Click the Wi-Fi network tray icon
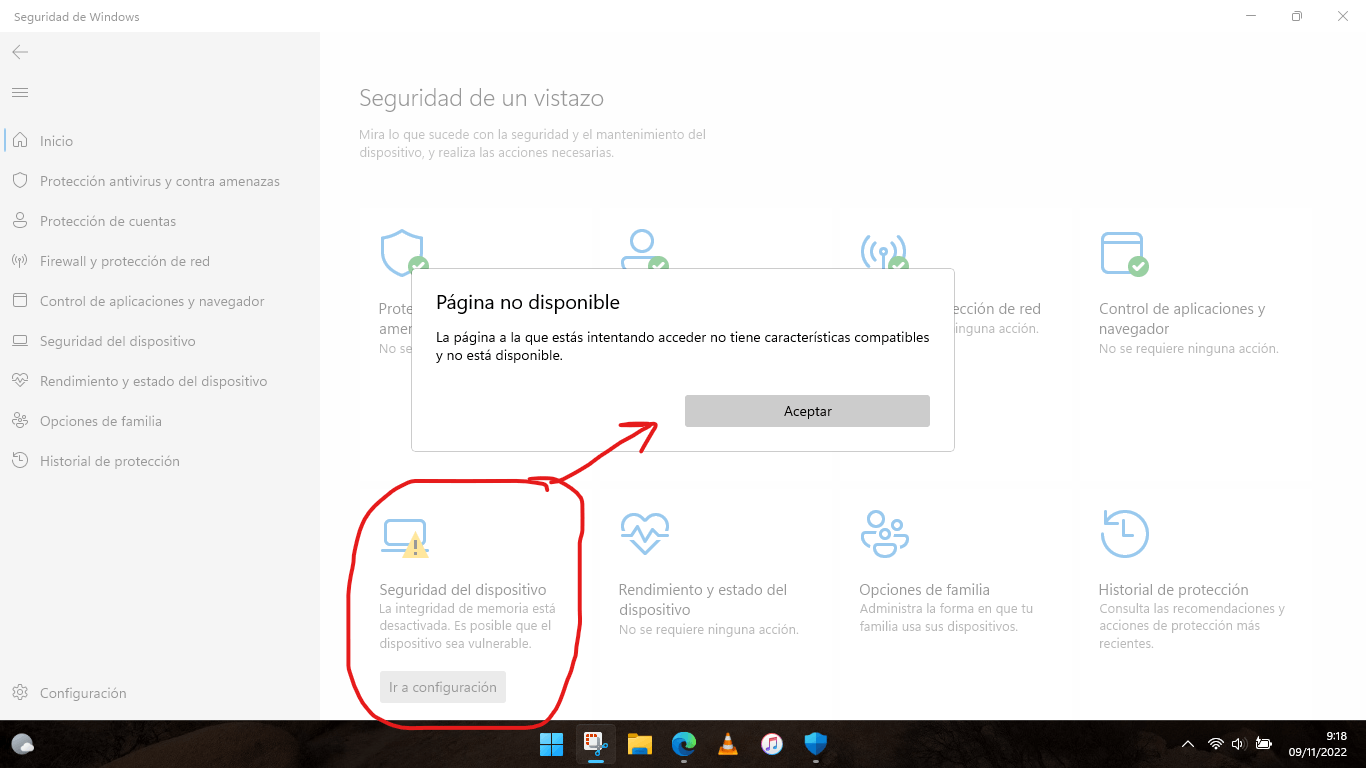The image size is (1366, 768). [x=1216, y=744]
